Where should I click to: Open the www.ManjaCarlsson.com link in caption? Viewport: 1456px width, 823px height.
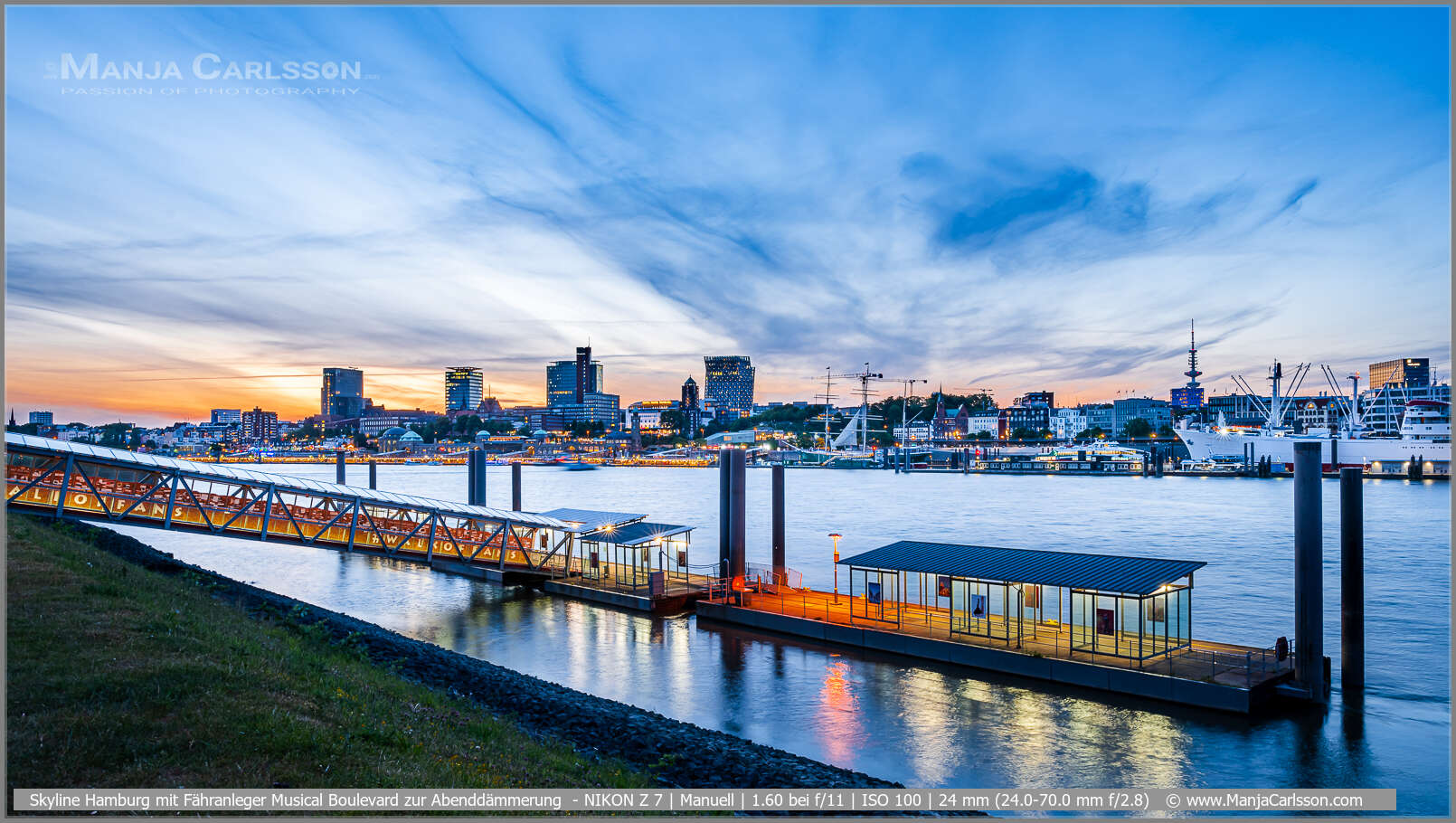pyautogui.click(x=1273, y=800)
